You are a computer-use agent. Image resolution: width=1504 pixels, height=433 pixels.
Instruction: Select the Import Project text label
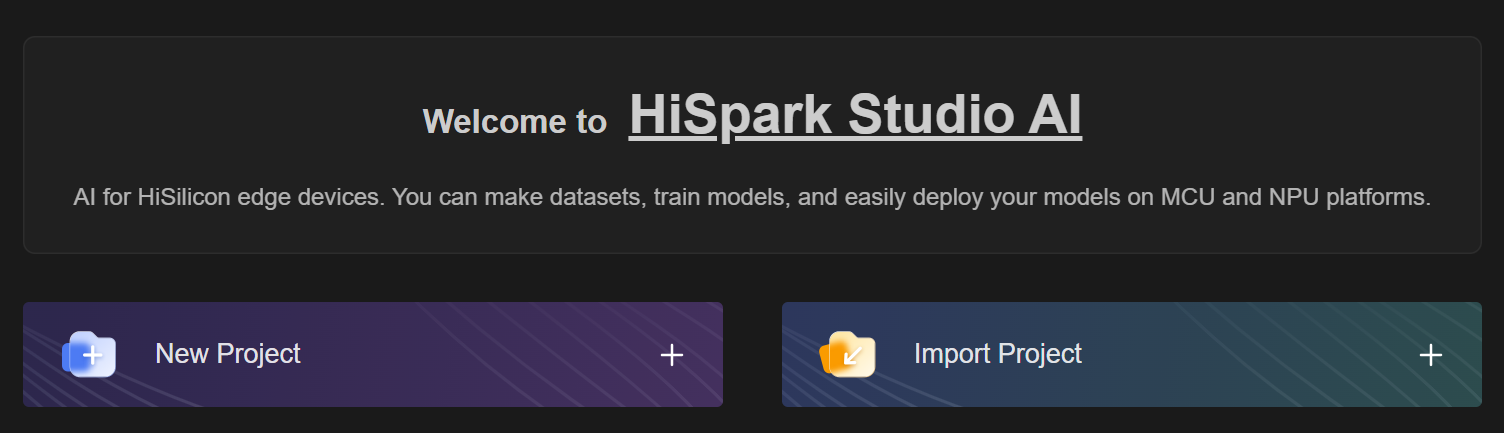[997, 354]
